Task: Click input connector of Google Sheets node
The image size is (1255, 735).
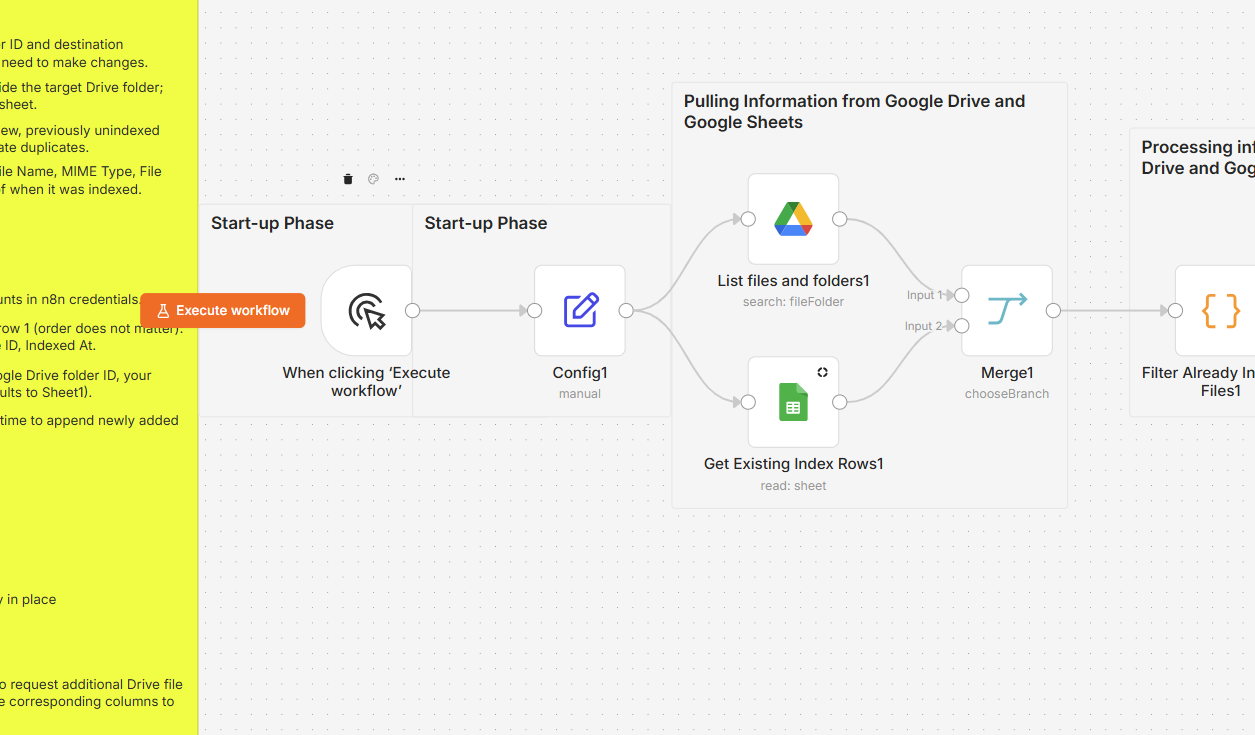Action: (x=748, y=402)
